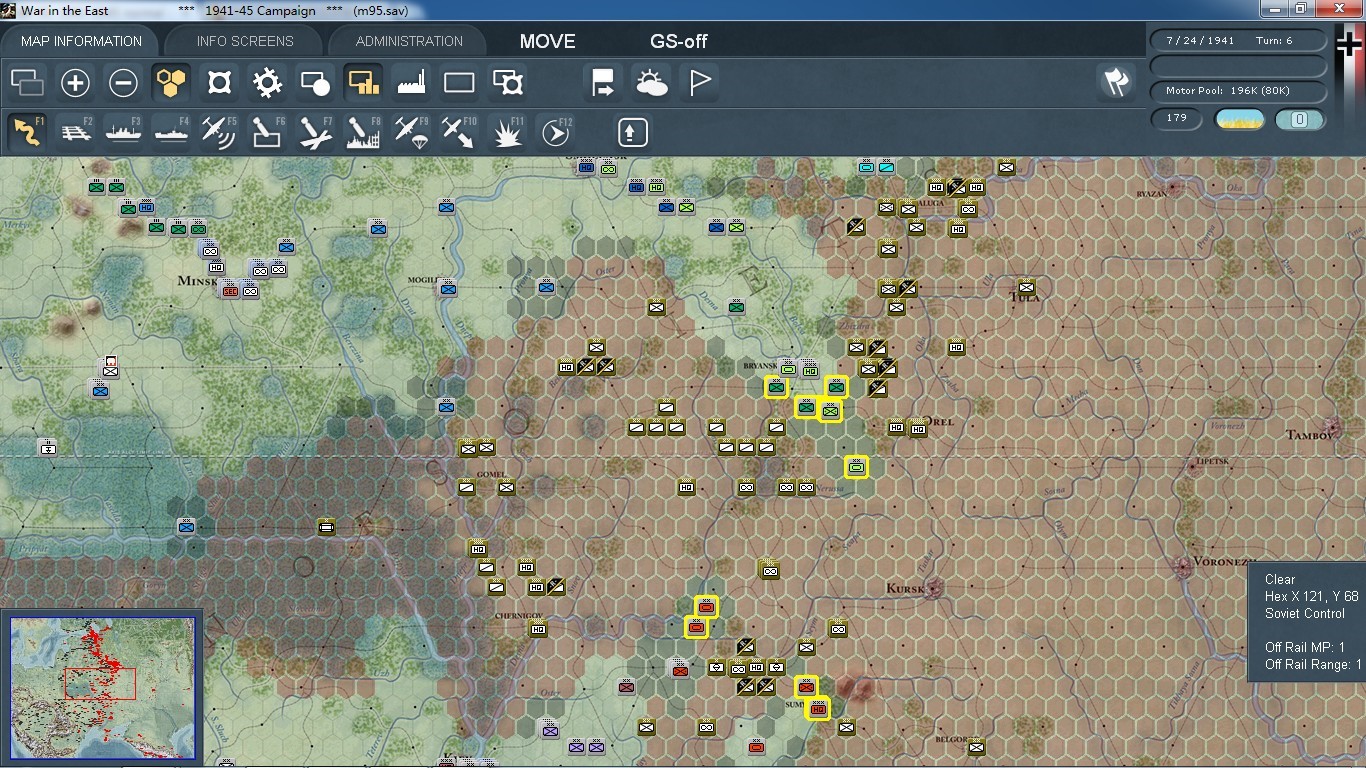
Task: Select the F4 amphibious transport ship icon
Action: [171, 132]
